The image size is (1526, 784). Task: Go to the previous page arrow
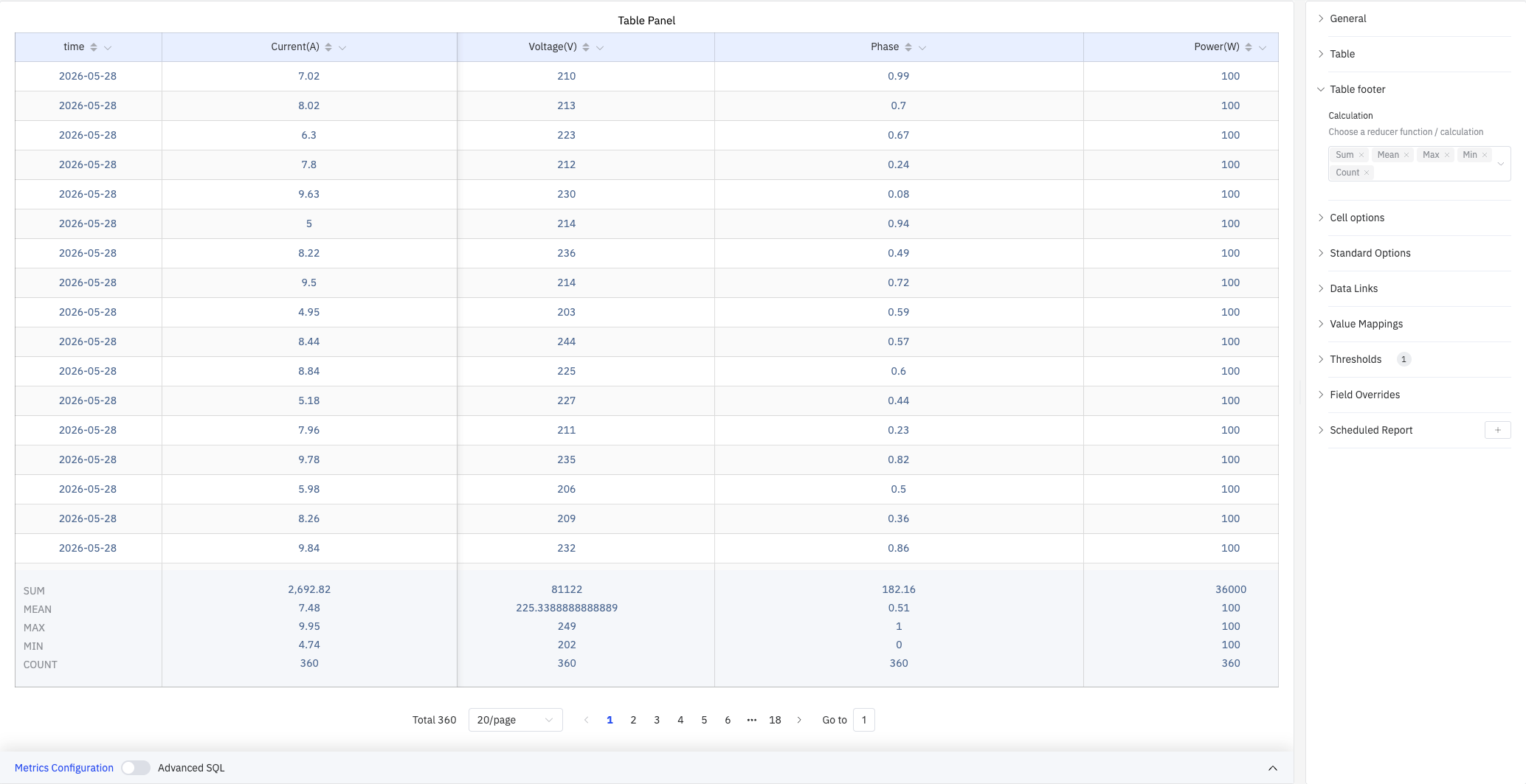coord(586,720)
